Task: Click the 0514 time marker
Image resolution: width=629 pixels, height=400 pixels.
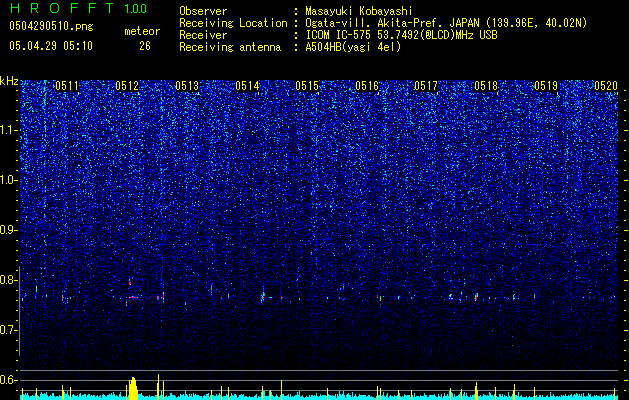Action: pos(247,86)
